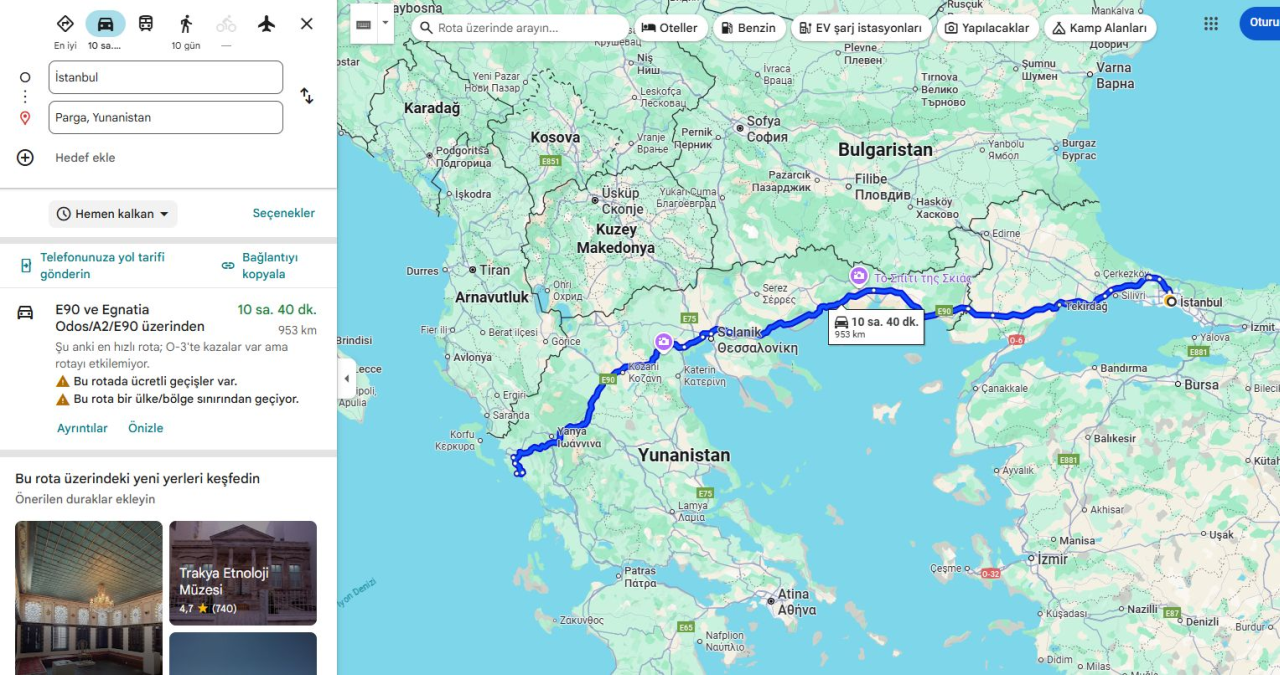Viewport: 1280px width, 675px height.
Task: Toggle the Benzin stations filter
Action: (x=748, y=28)
